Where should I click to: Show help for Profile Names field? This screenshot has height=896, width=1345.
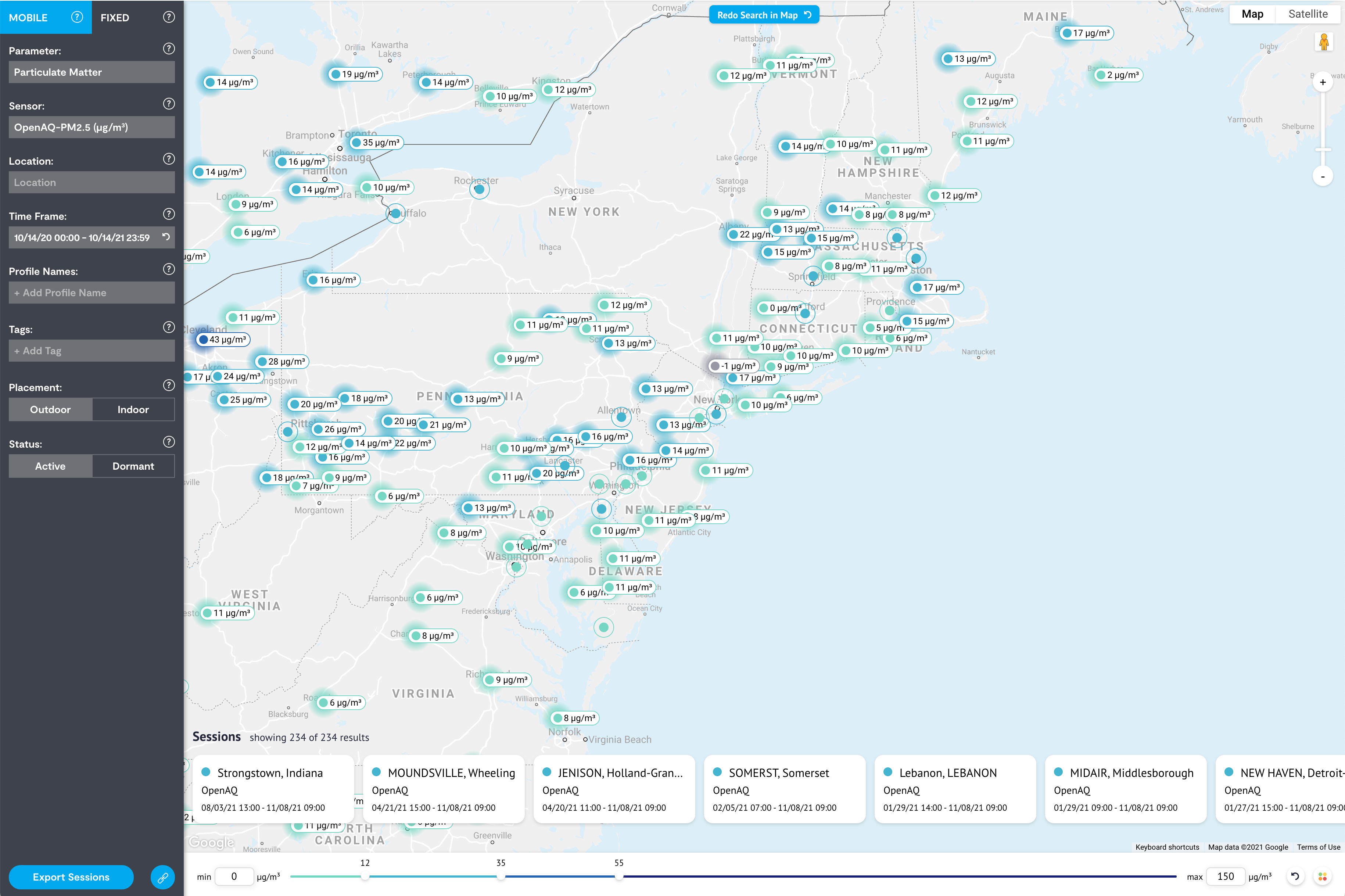pyautogui.click(x=169, y=269)
